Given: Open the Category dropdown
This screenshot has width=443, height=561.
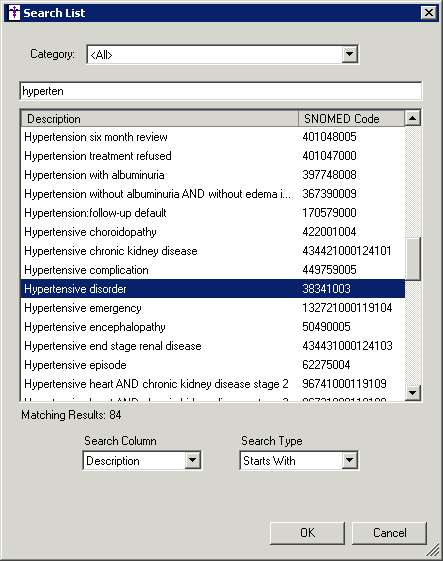Looking at the screenshot, I should tap(349, 54).
